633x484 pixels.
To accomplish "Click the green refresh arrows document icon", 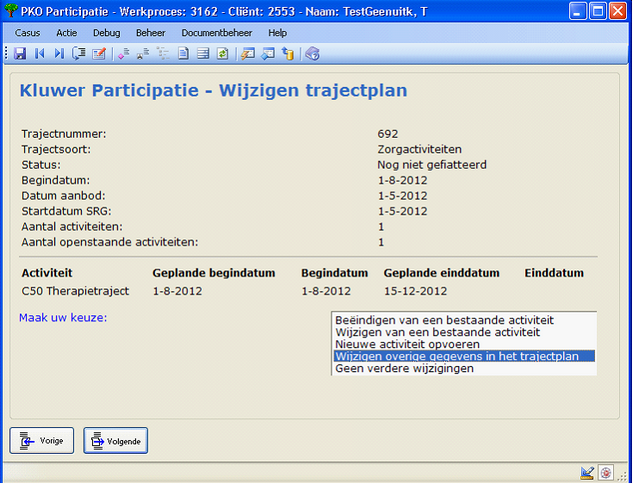I will [x=223, y=54].
